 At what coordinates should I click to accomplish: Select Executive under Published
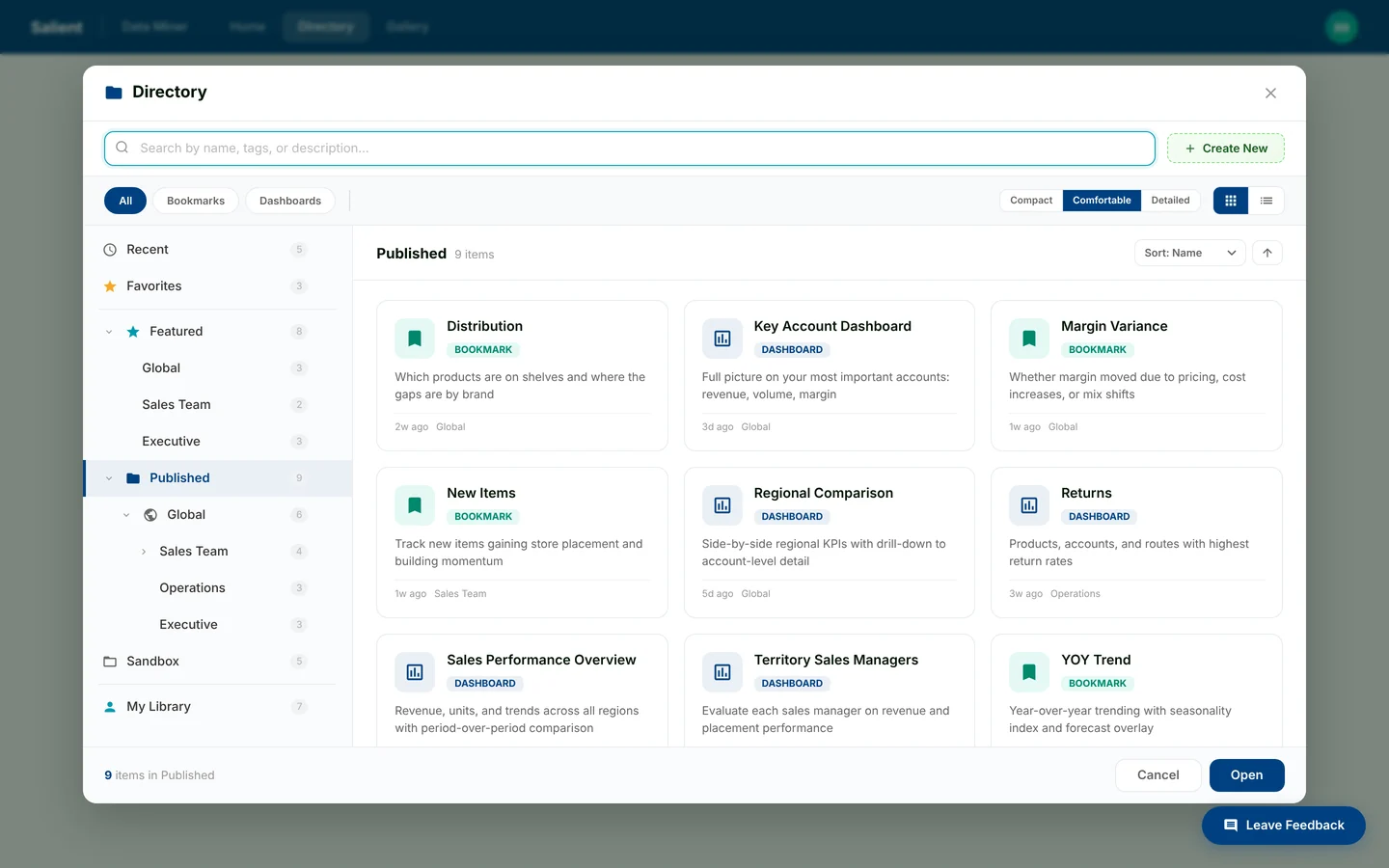click(218, 625)
